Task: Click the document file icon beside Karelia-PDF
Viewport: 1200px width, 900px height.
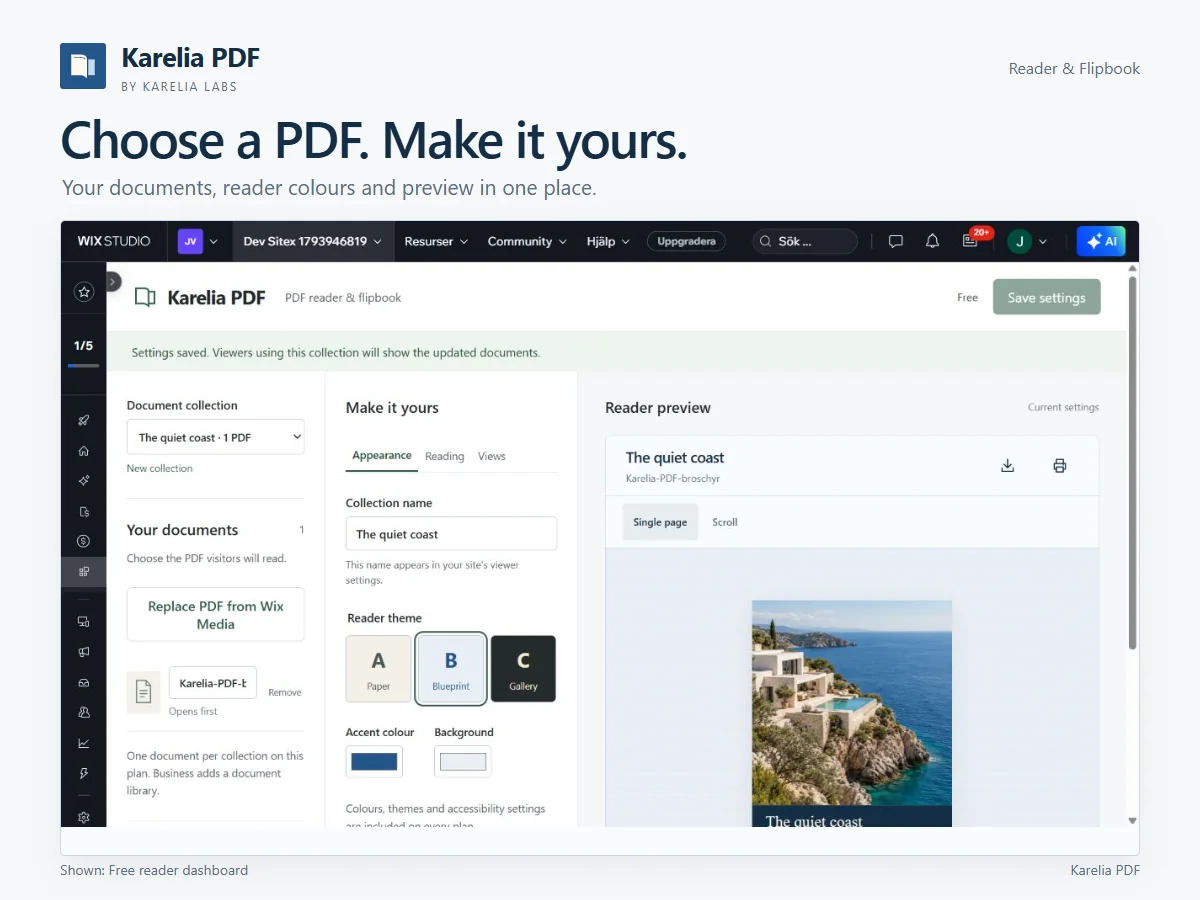Action: [x=143, y=691]
